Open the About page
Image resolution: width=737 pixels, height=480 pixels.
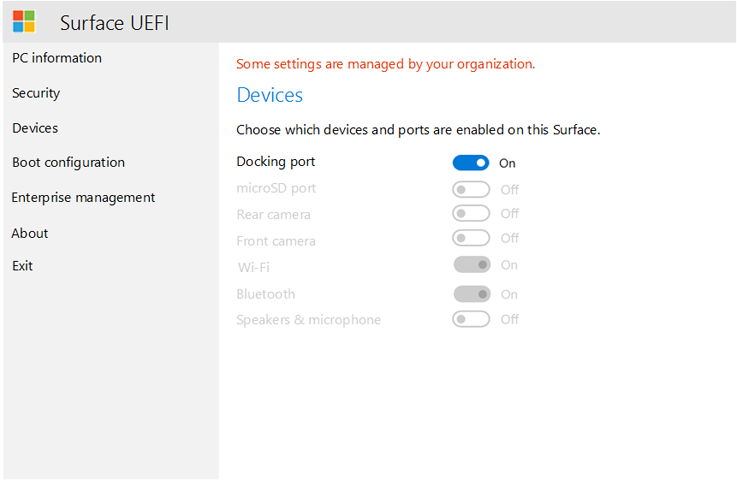pos(30,233)
